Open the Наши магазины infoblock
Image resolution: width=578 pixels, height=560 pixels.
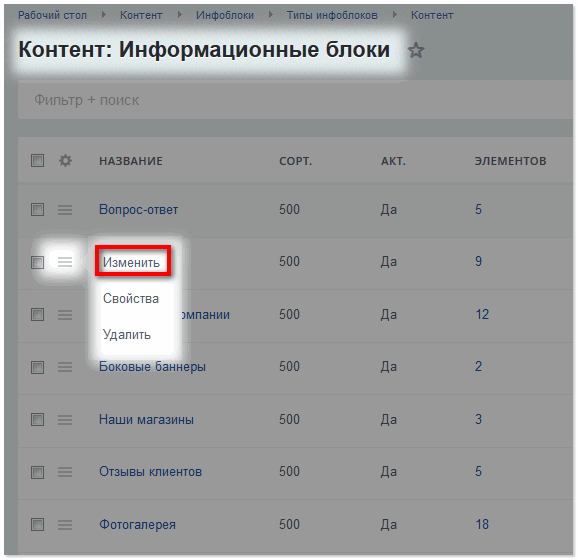(146, 420)
